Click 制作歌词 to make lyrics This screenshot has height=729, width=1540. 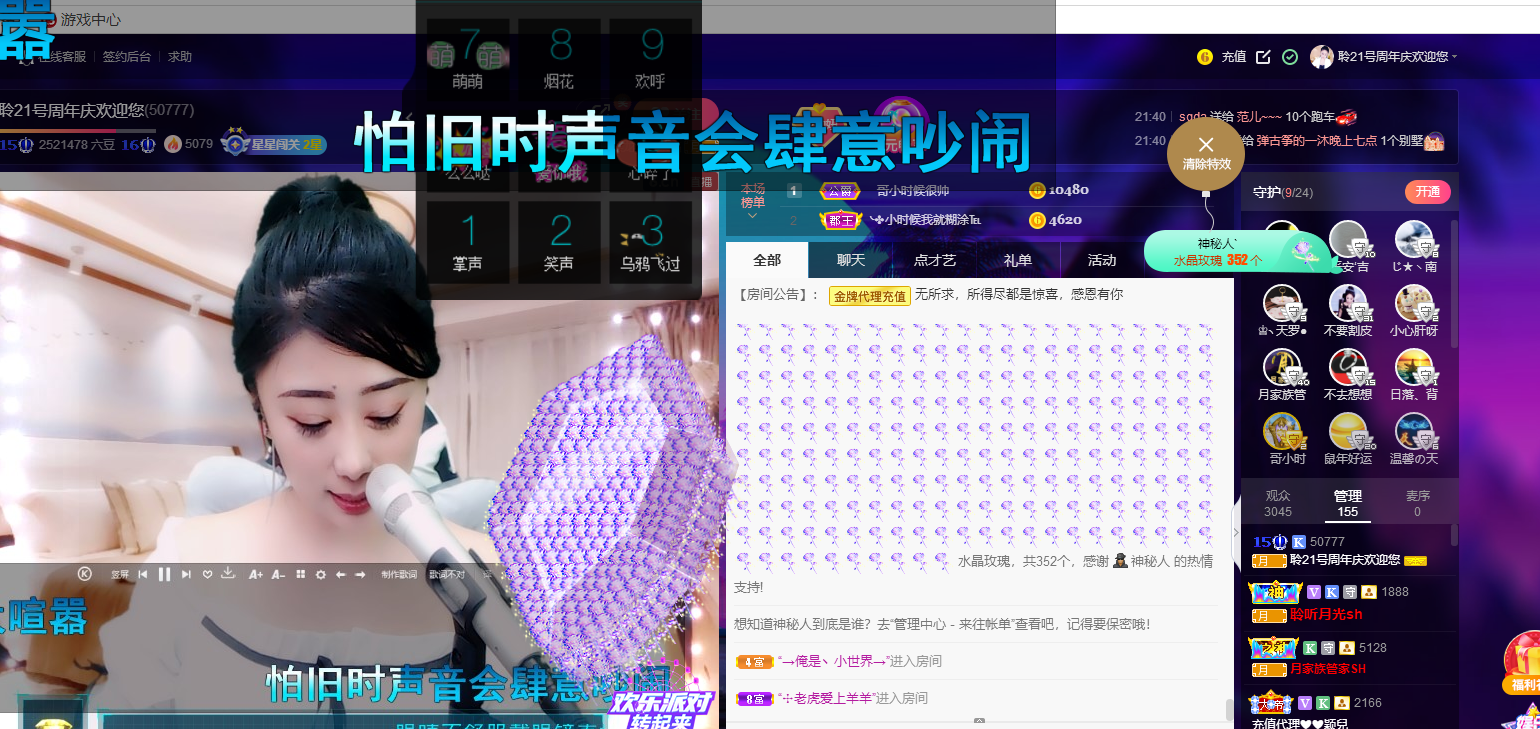click(399, 574)
